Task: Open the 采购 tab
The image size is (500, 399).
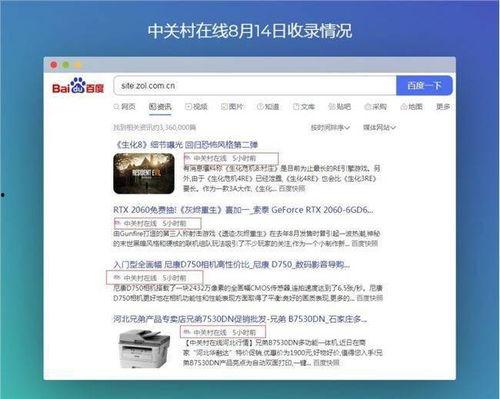Action: 376,107
